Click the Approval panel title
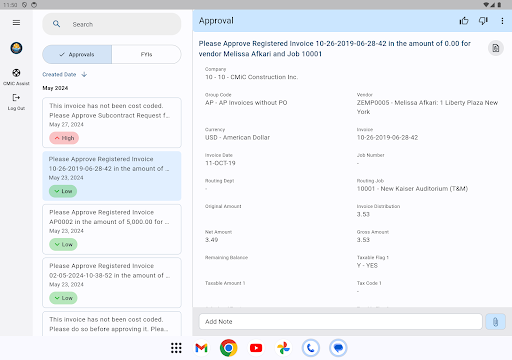This screenshot has height=360, width=512. coord(216,21)
